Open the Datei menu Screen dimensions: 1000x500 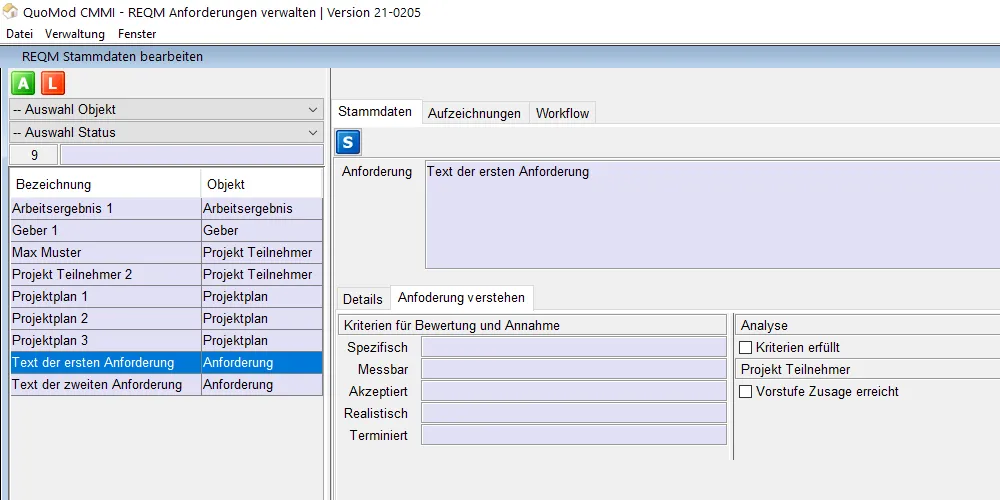click(19, 34)
